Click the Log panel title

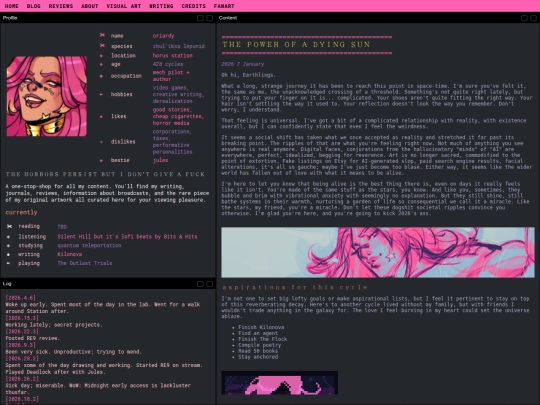pyautogui.click(x=7, y=284)
